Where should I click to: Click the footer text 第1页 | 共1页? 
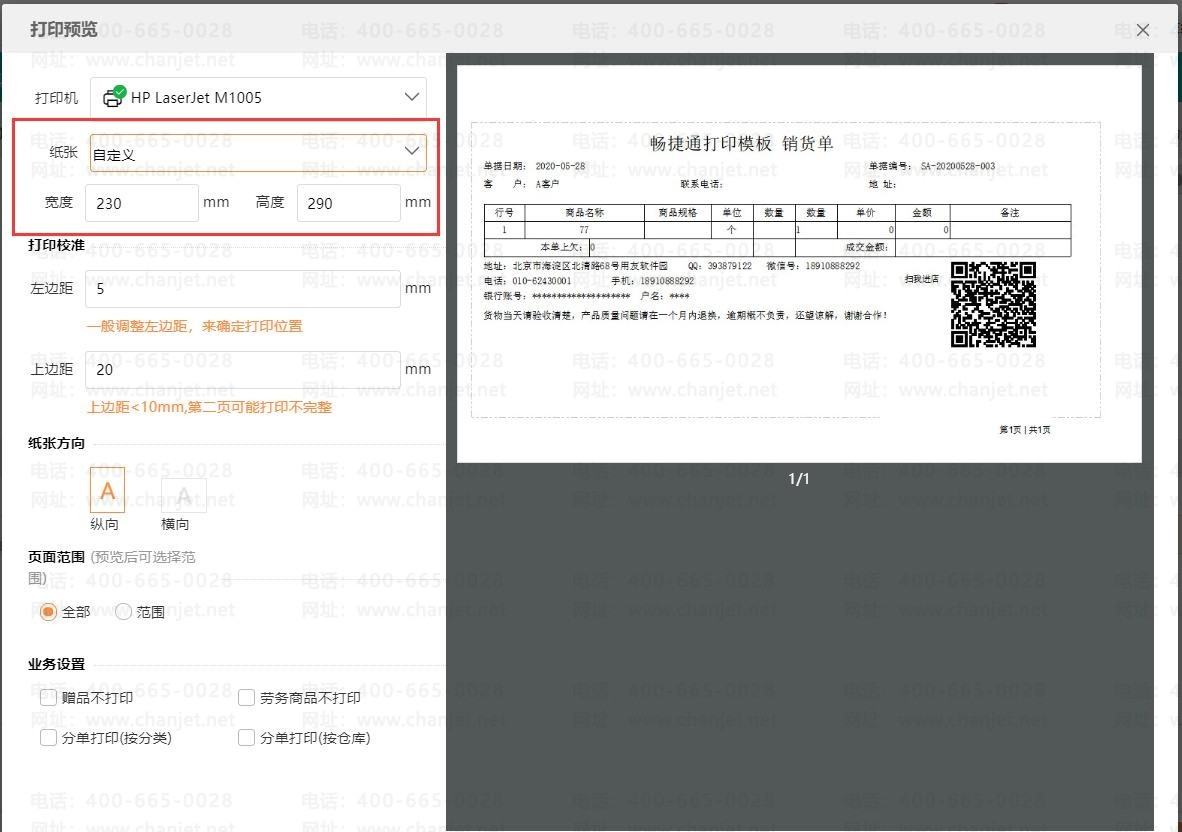click(x=1024, y=430)
